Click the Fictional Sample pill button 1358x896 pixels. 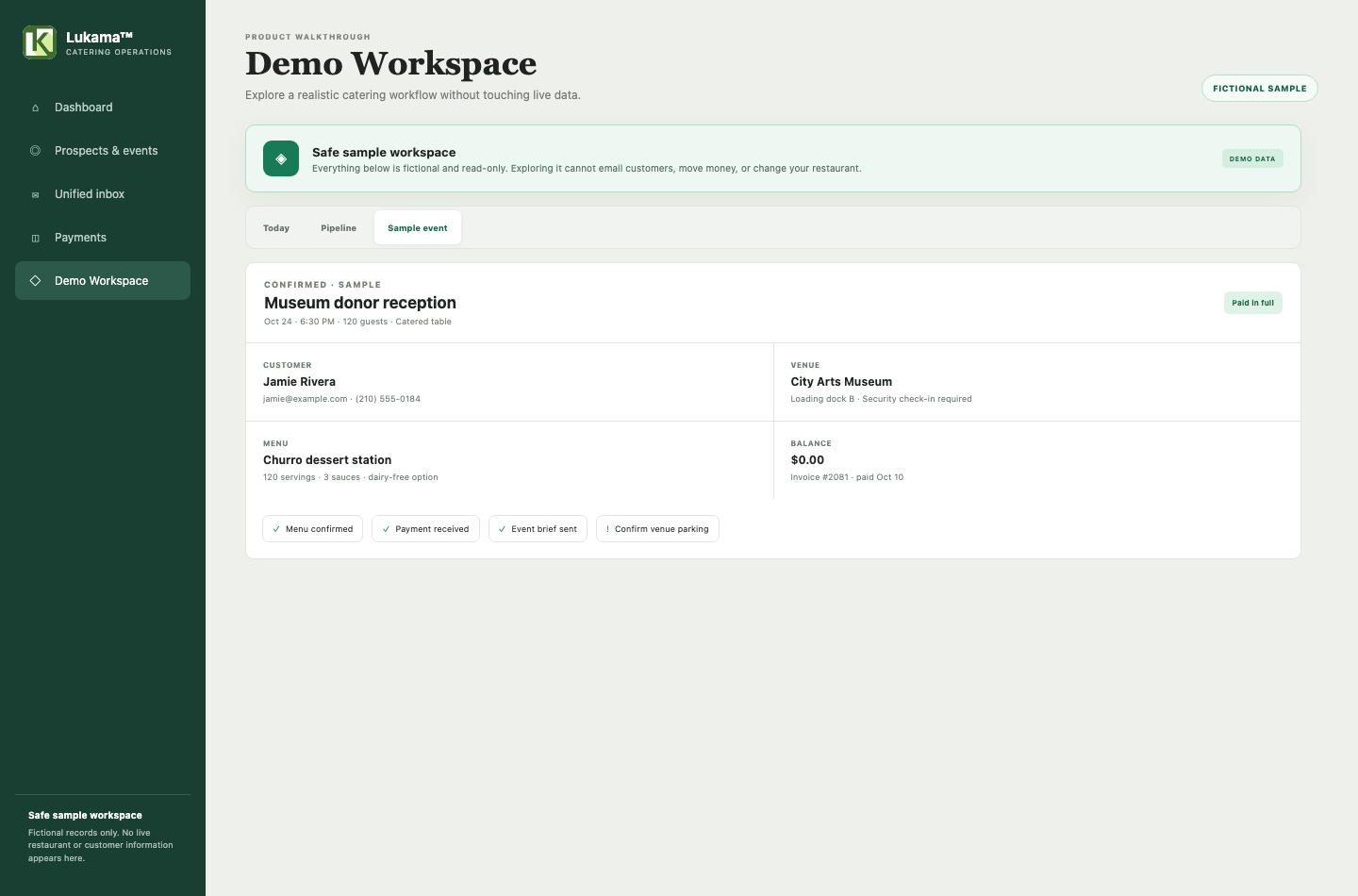click(x=1260, y=89)
